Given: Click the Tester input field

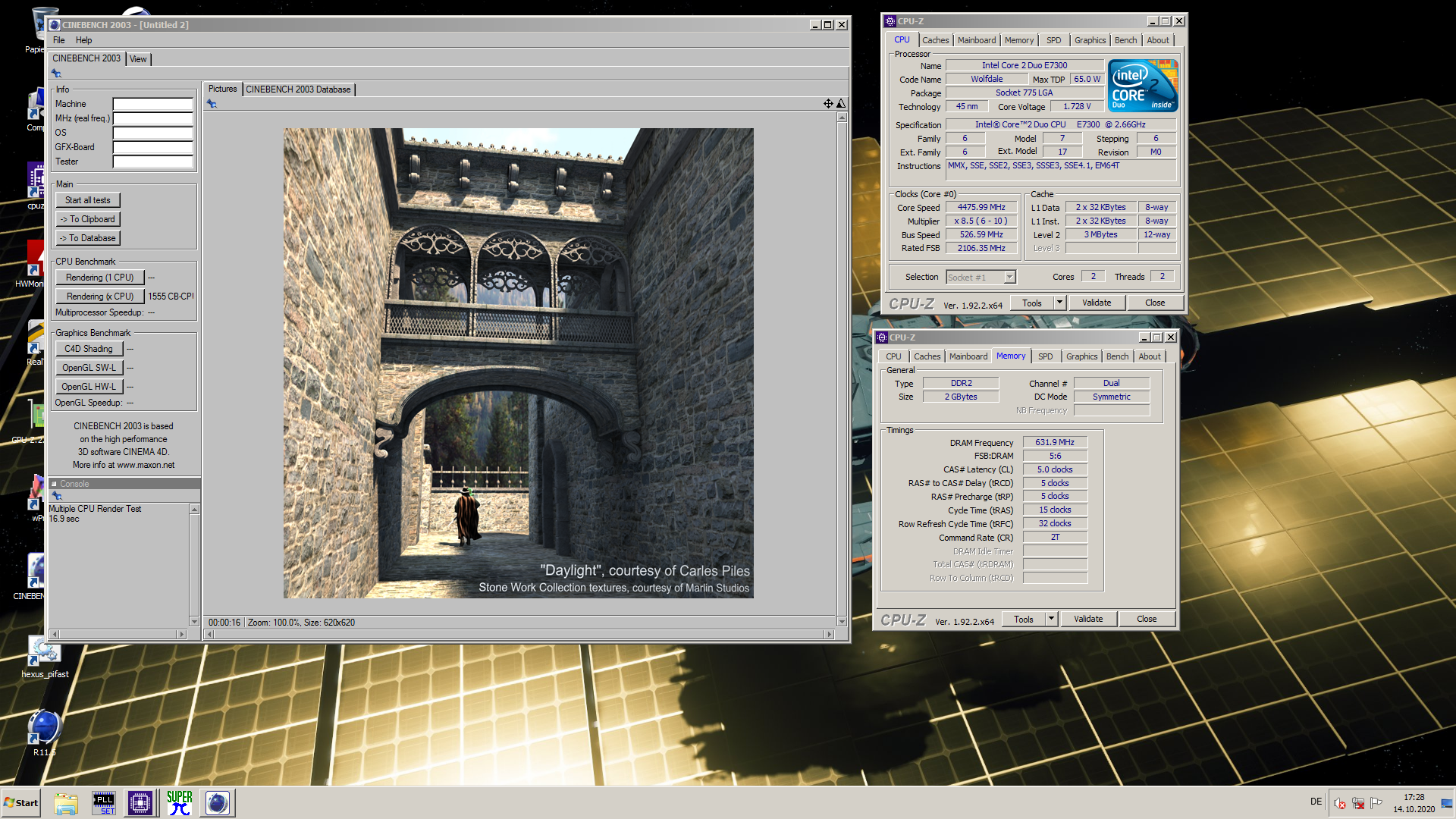Looking at the screenshot, I should [153, 162].
